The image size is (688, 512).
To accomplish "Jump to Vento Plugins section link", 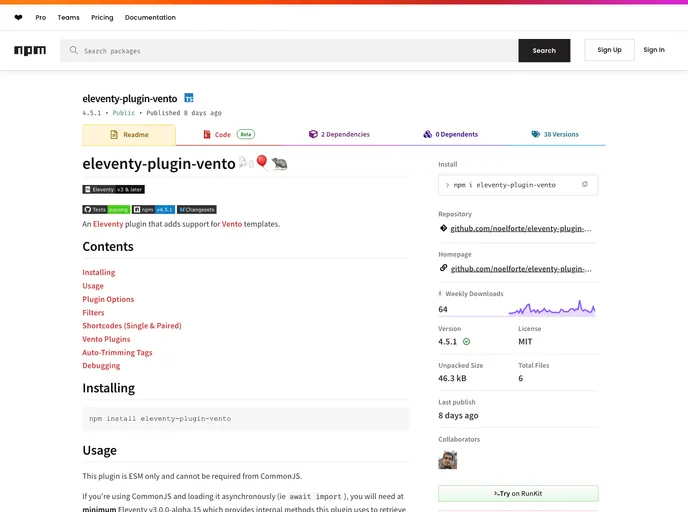I will click(106, 339).
